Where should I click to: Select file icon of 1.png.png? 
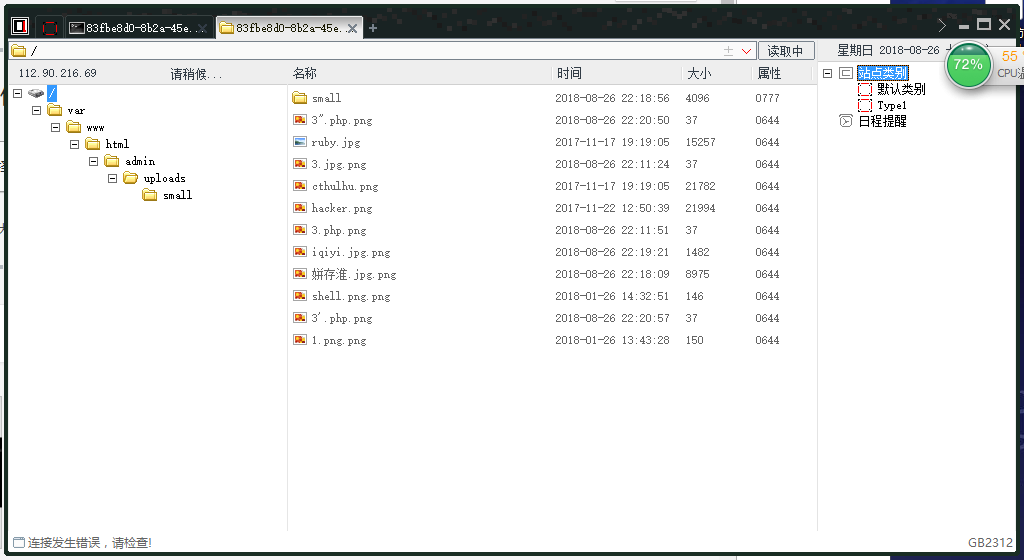coord(300,339)
